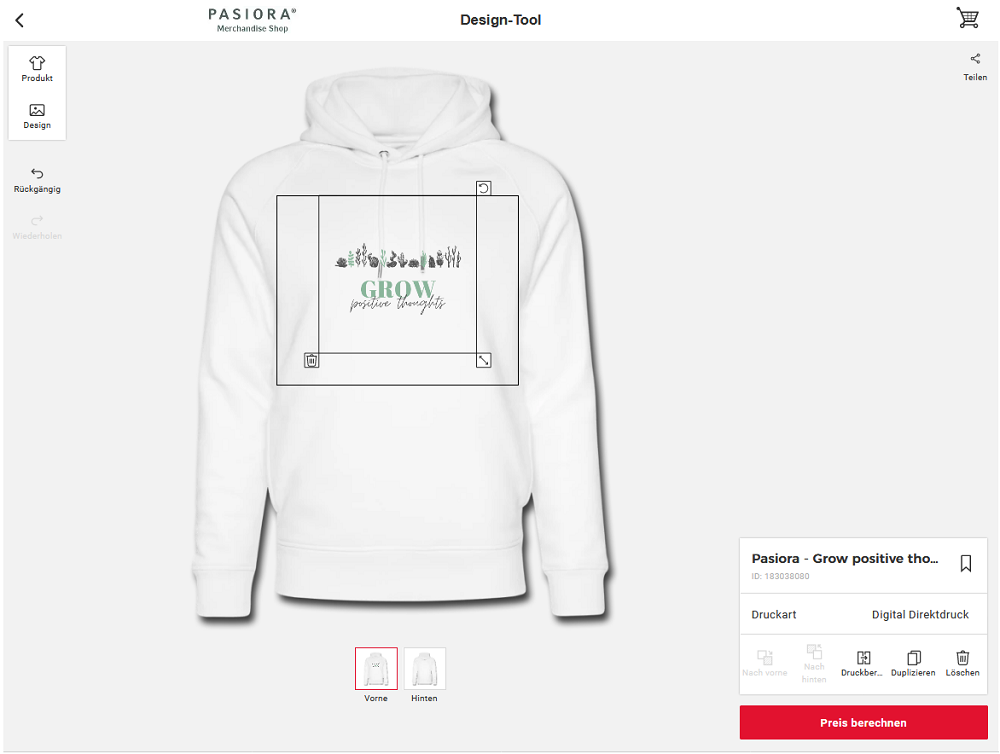Undo with the Rückgängig arrow

[37, 180]
